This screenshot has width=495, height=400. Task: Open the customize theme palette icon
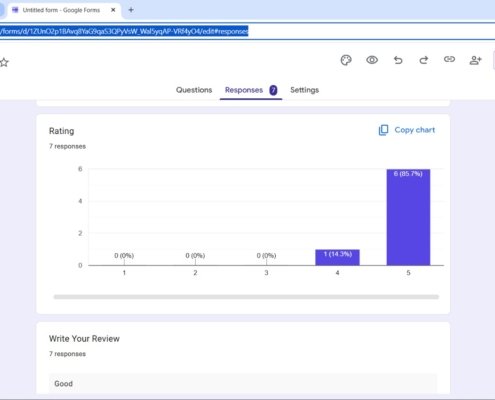[x=346, y=60]
